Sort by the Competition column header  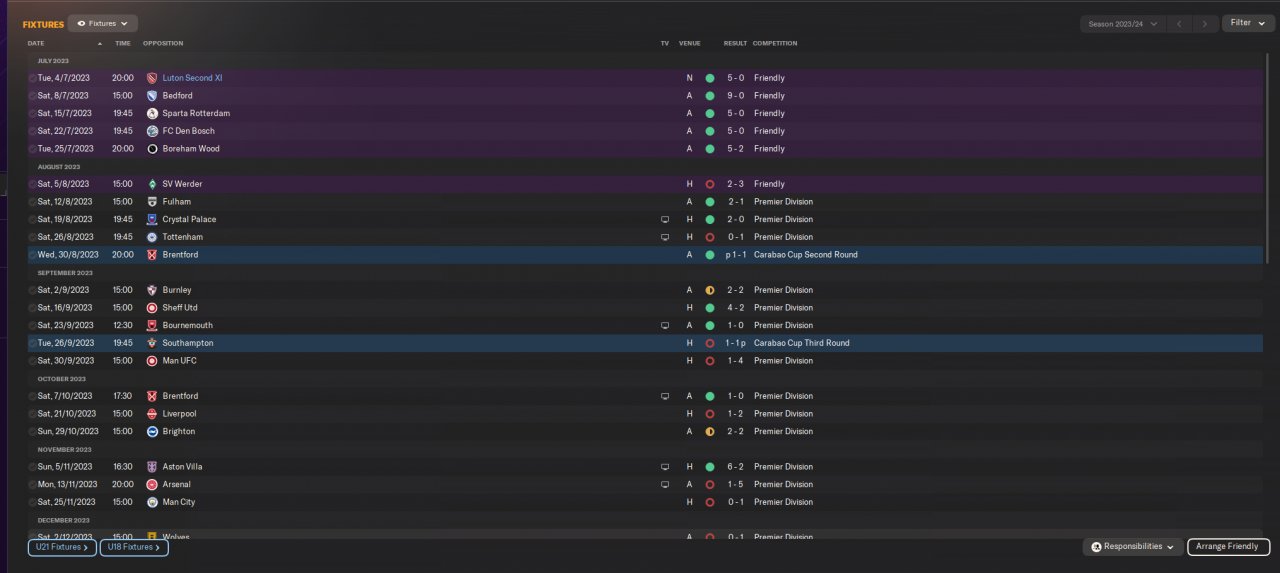point(775,44)
